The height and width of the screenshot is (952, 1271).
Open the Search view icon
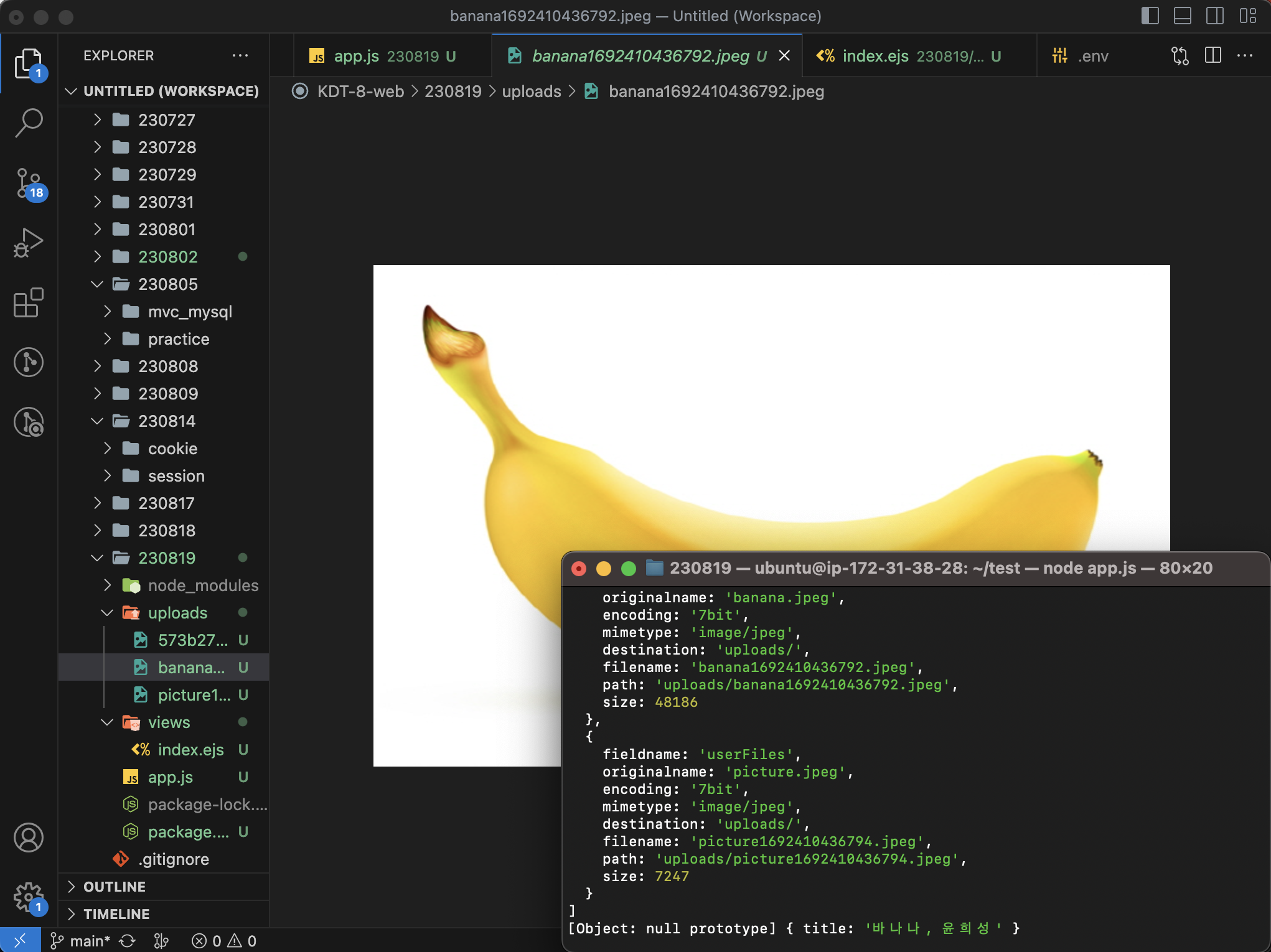tap(29, 123)
